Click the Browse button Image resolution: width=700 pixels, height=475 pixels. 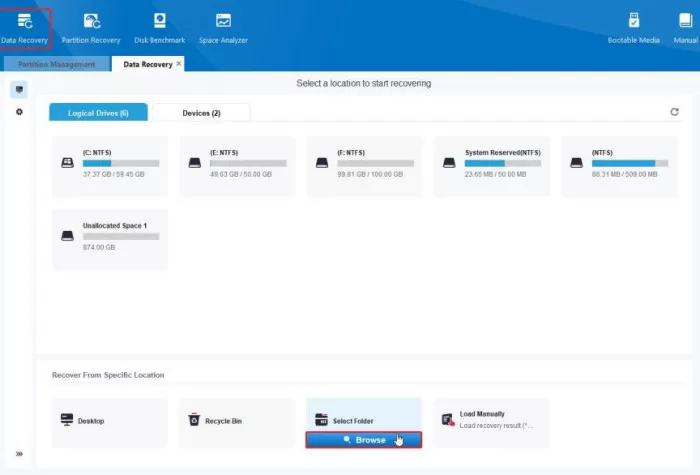tap(364, 440)
